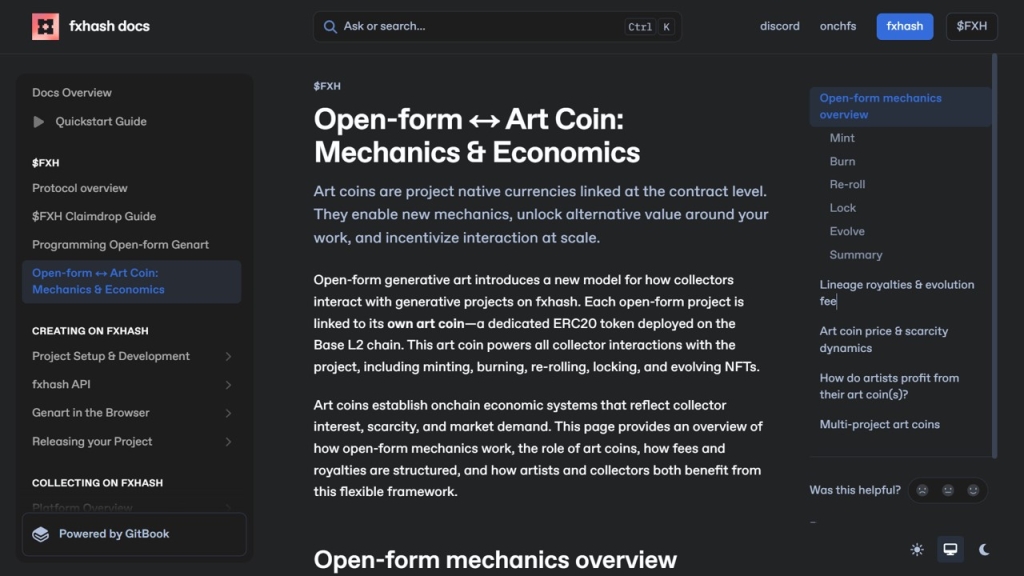This screenshot has width=1024, height=576.
Task: Switch to light theme sun icon
Action: [917, 549]
